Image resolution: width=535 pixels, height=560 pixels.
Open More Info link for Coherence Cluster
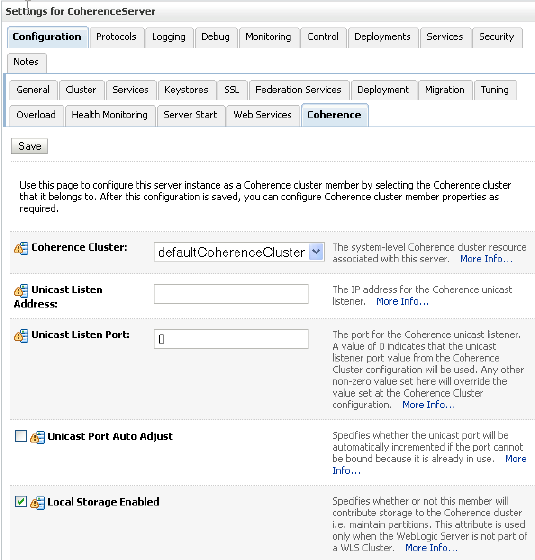[486, 259]
